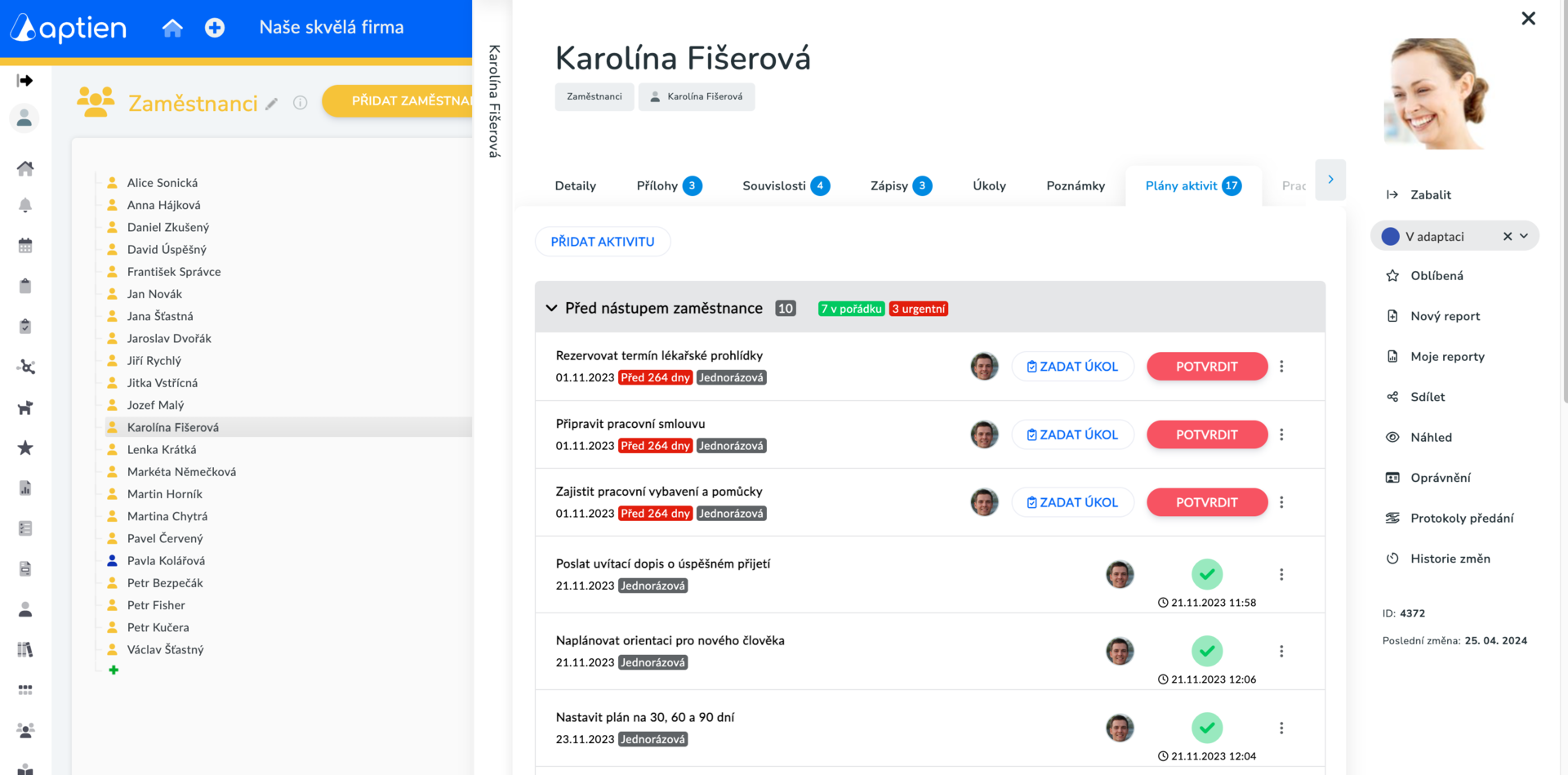
Task: Click the 7 v pořádku green badge
Action: click(851, 309)
